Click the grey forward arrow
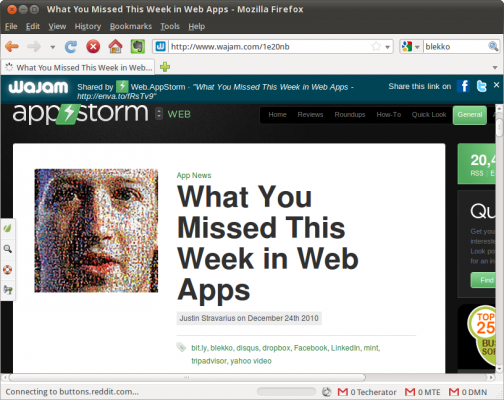Image resolution: width=504 pixels, height=400 pixels. [34, 46]
